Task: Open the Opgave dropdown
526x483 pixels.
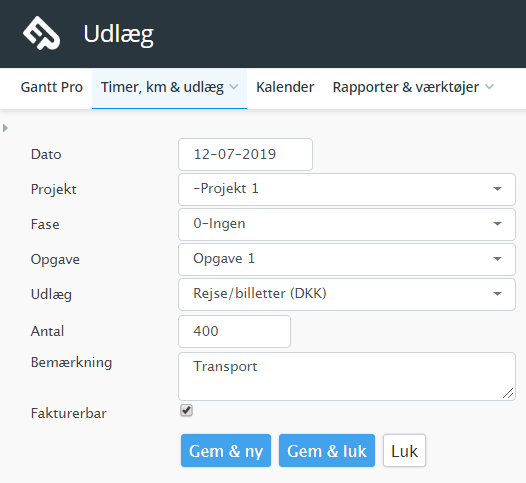Action: point(347,259)
